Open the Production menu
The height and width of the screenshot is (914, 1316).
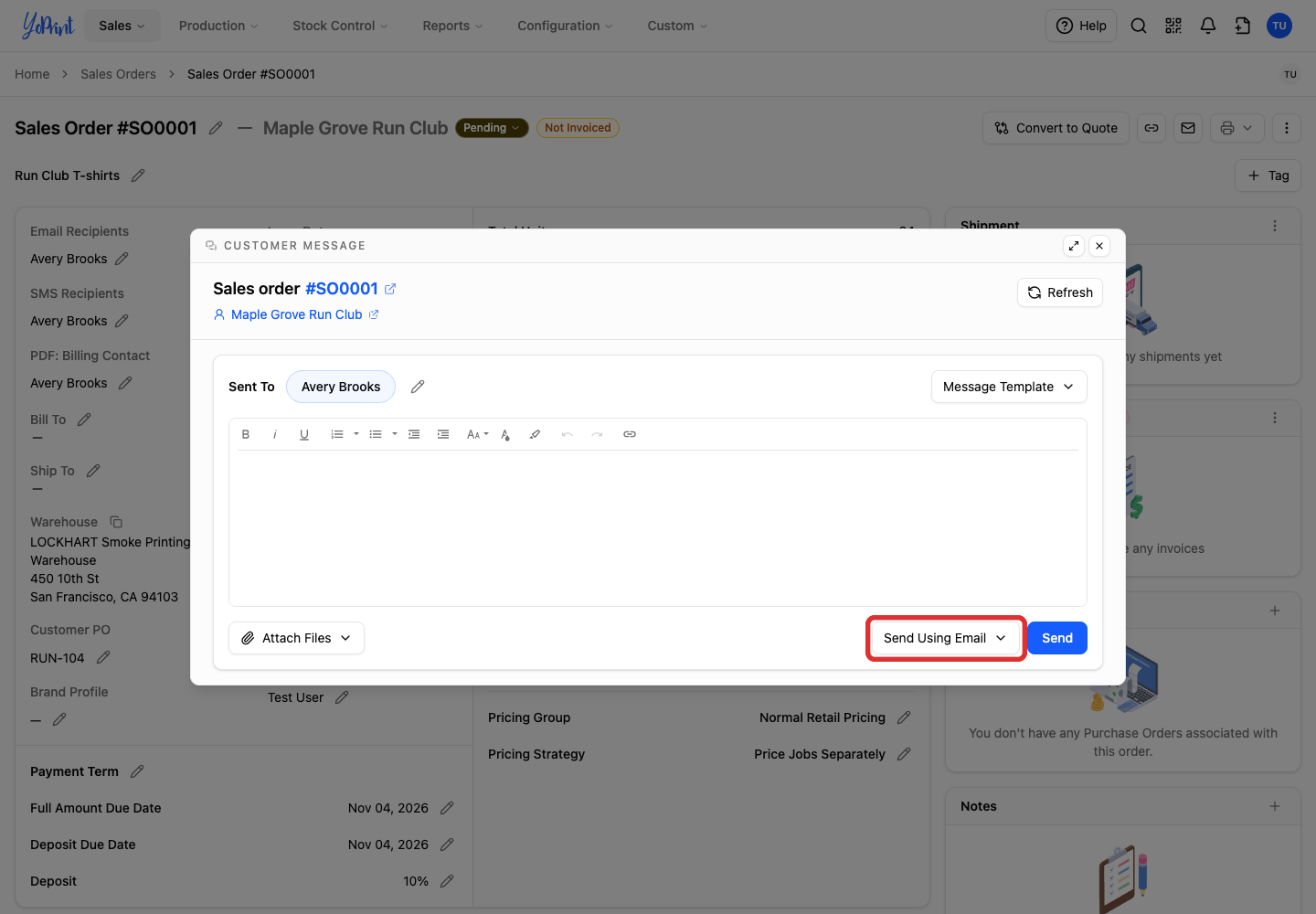point(218,26)
